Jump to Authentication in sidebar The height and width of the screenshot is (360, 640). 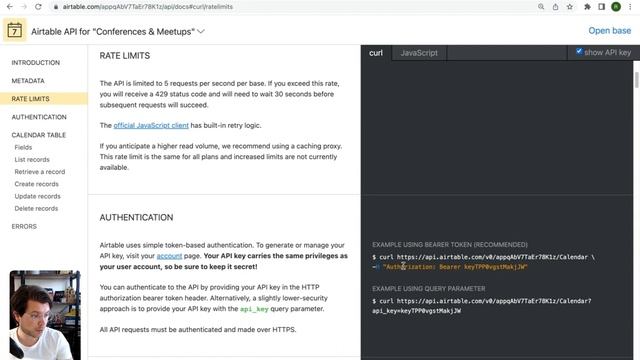(39, 117)
